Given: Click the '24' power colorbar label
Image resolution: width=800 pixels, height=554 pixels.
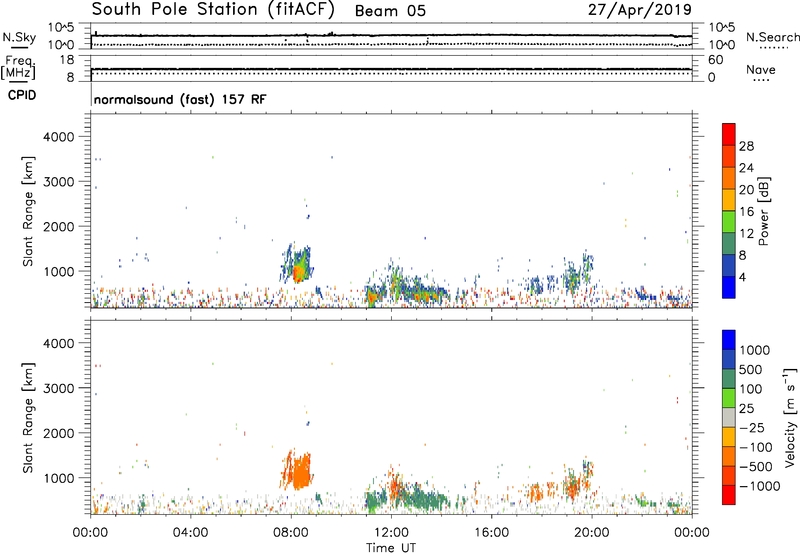Looking at the screenshot, I should (x=746, y=168).
